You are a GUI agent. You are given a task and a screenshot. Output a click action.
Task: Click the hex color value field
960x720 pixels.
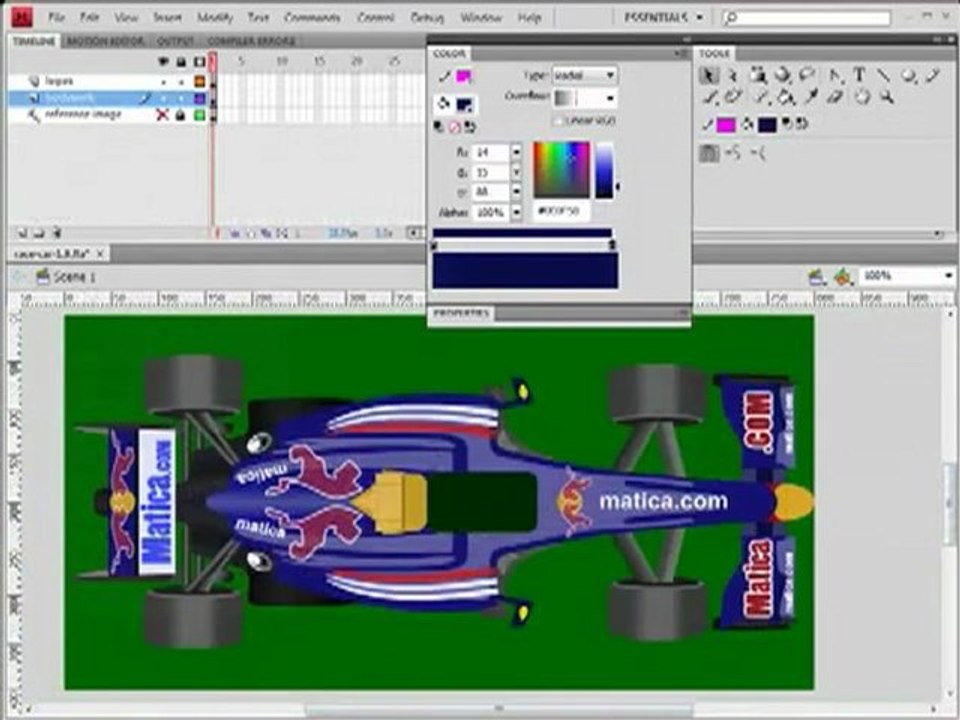click(x=561, y=212)
